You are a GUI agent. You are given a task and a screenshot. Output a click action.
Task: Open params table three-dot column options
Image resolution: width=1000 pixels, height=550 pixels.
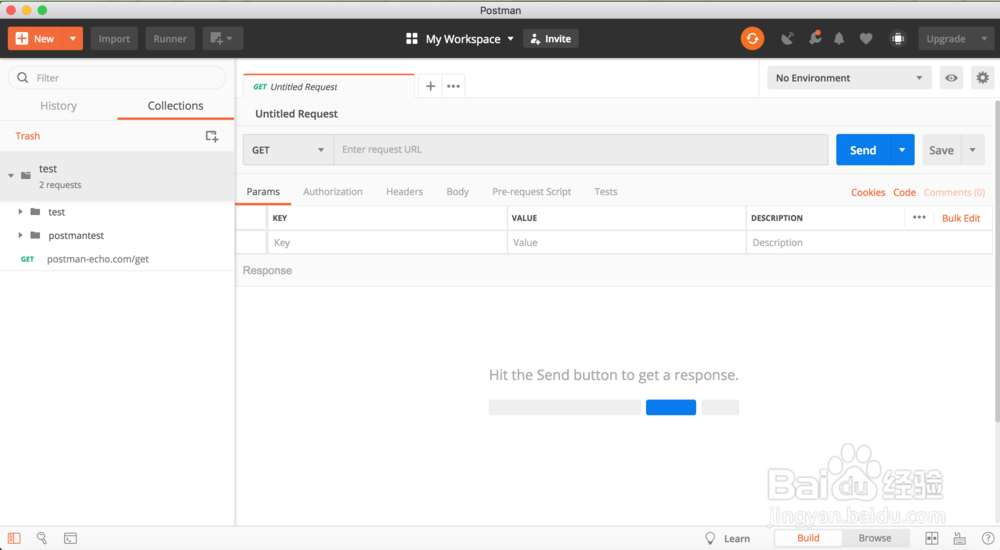point(919,218)
